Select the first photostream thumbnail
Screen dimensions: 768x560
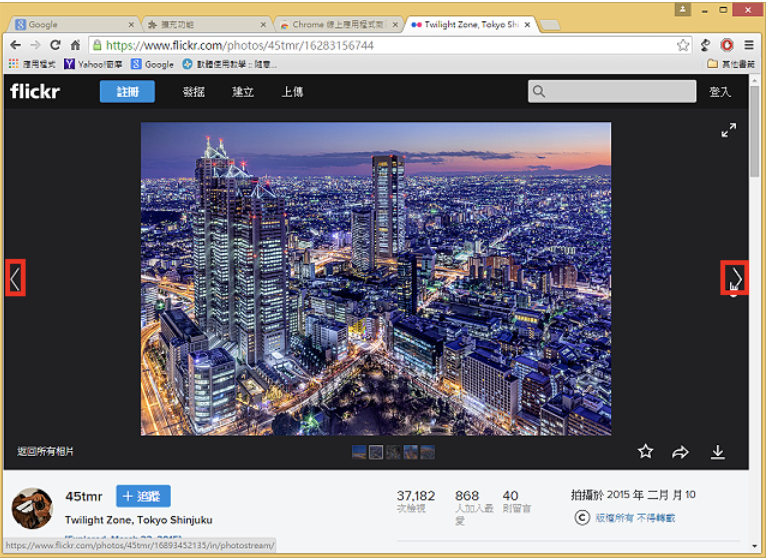pos(359,452)
